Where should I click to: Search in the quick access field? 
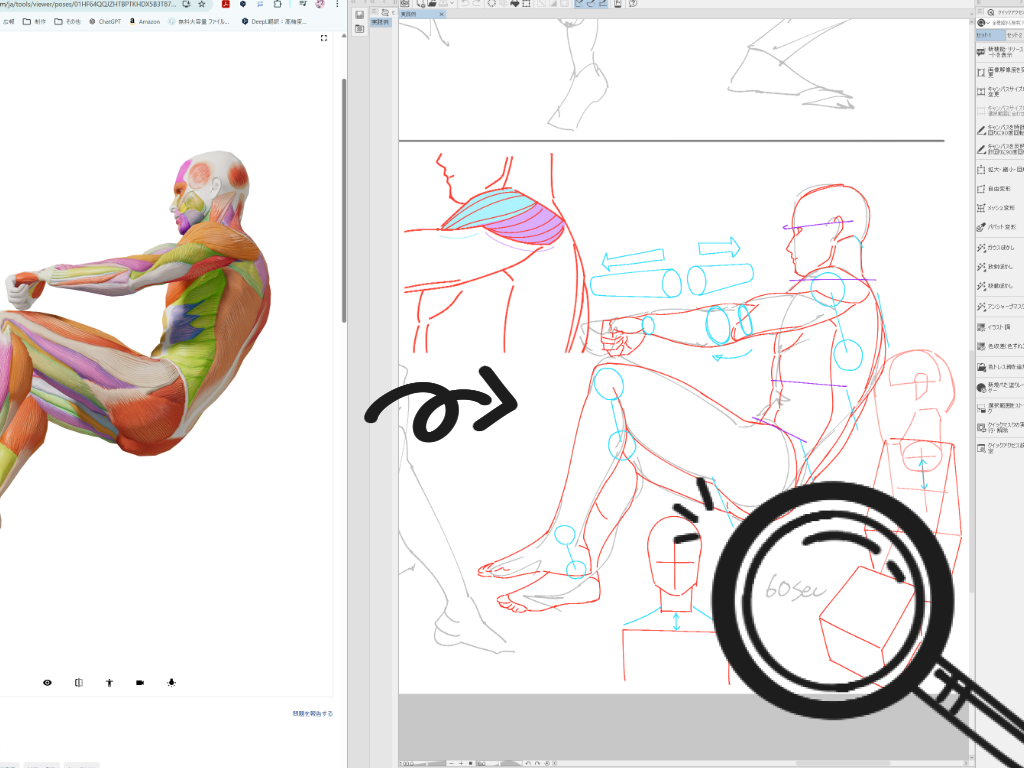tap(1005, 22)
